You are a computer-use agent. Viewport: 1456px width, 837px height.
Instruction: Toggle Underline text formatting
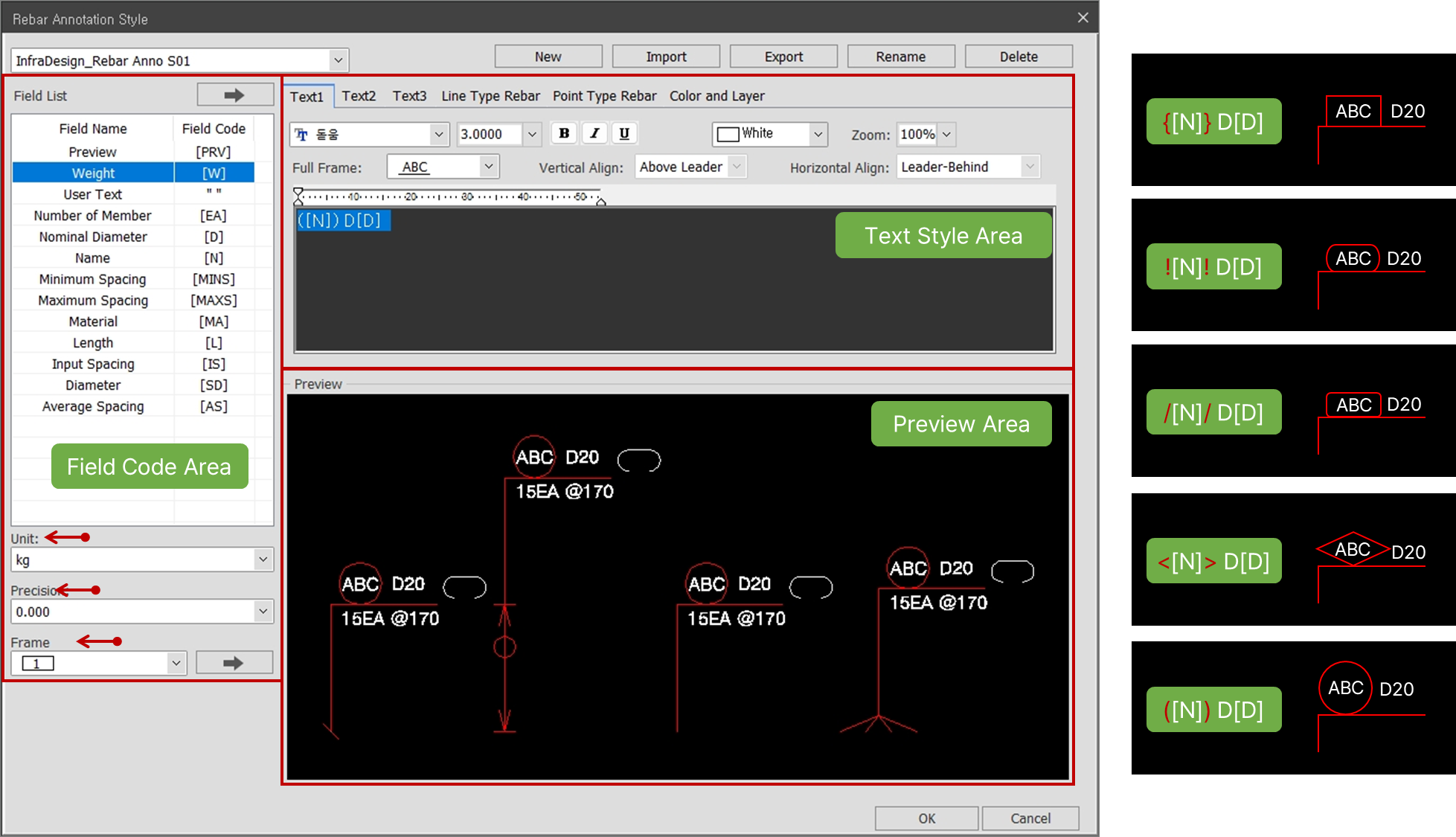click(x=624, y=133)
